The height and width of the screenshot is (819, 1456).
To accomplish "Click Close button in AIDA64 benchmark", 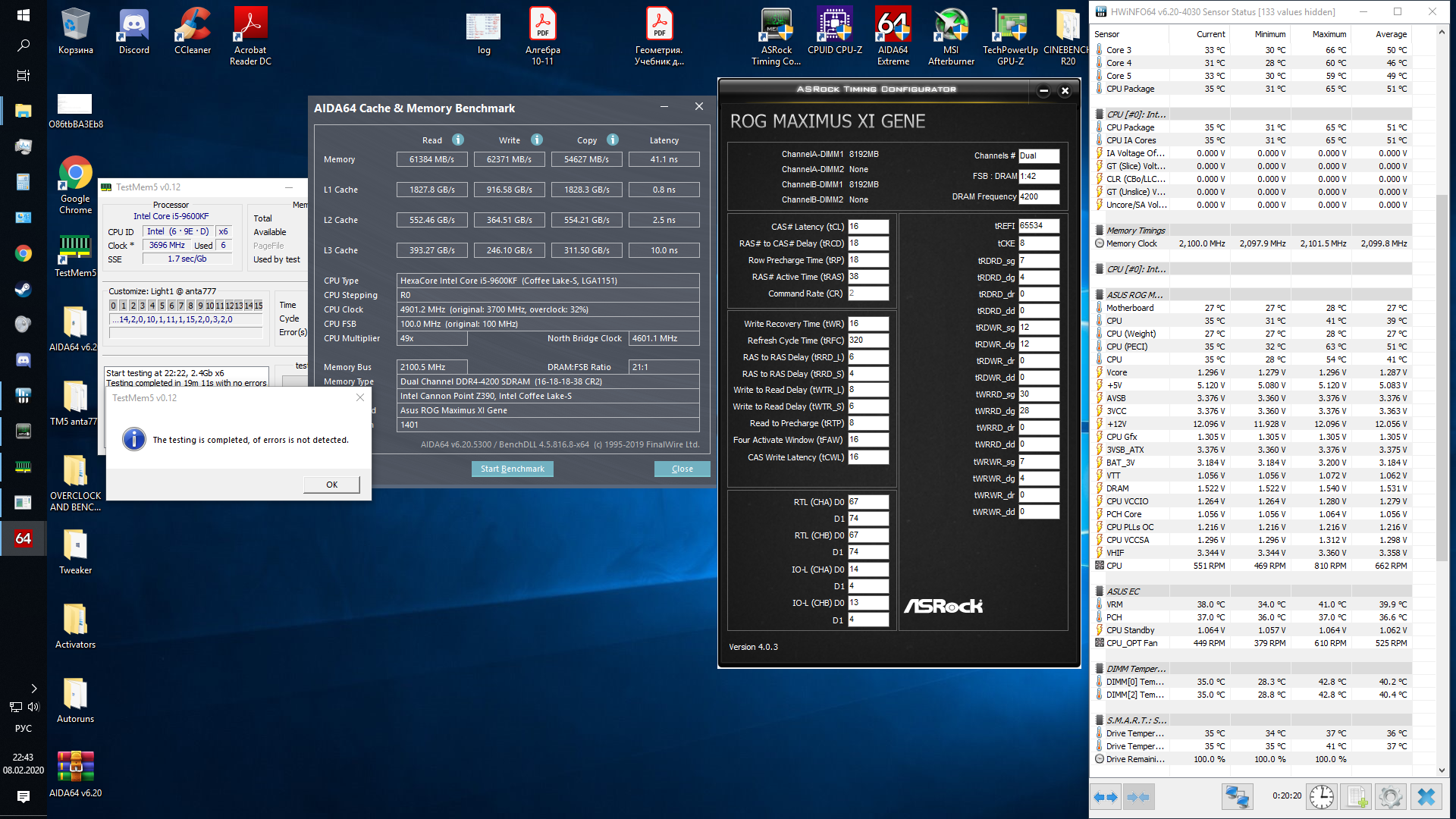I will point(682,469).
